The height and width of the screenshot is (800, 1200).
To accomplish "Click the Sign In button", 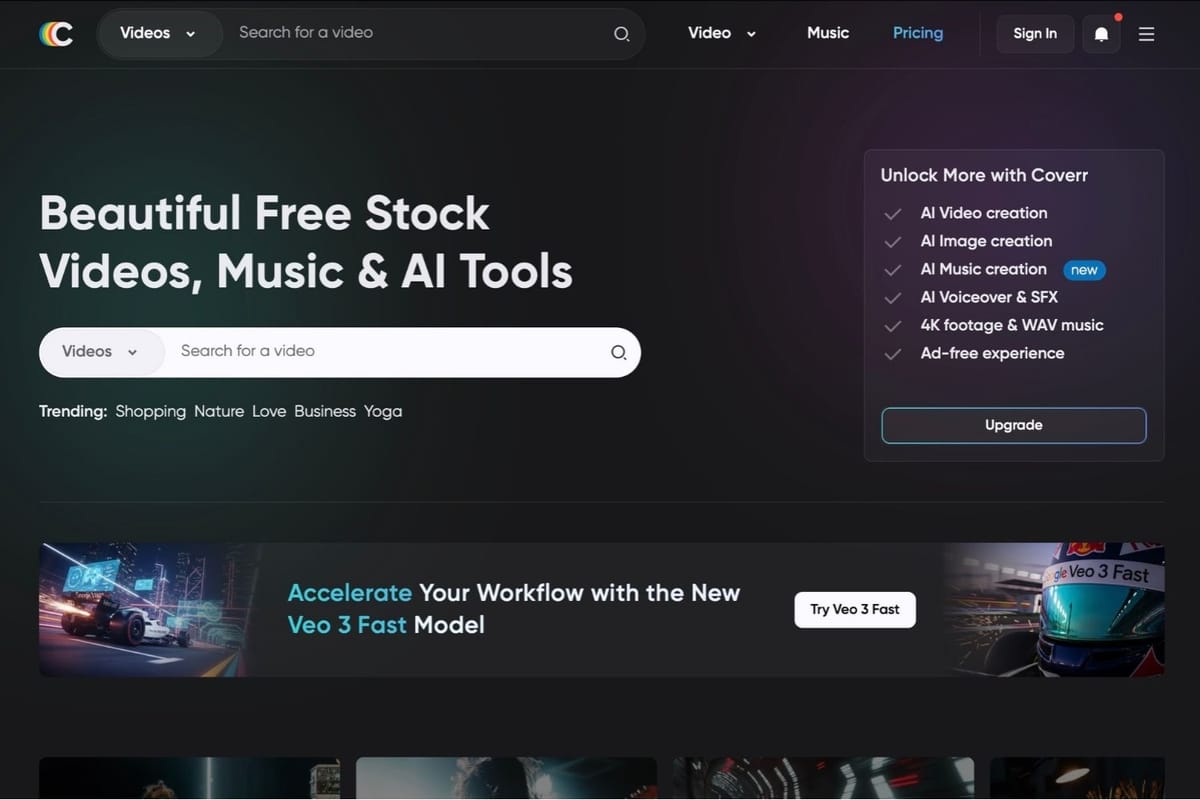I will point(1035,34).
